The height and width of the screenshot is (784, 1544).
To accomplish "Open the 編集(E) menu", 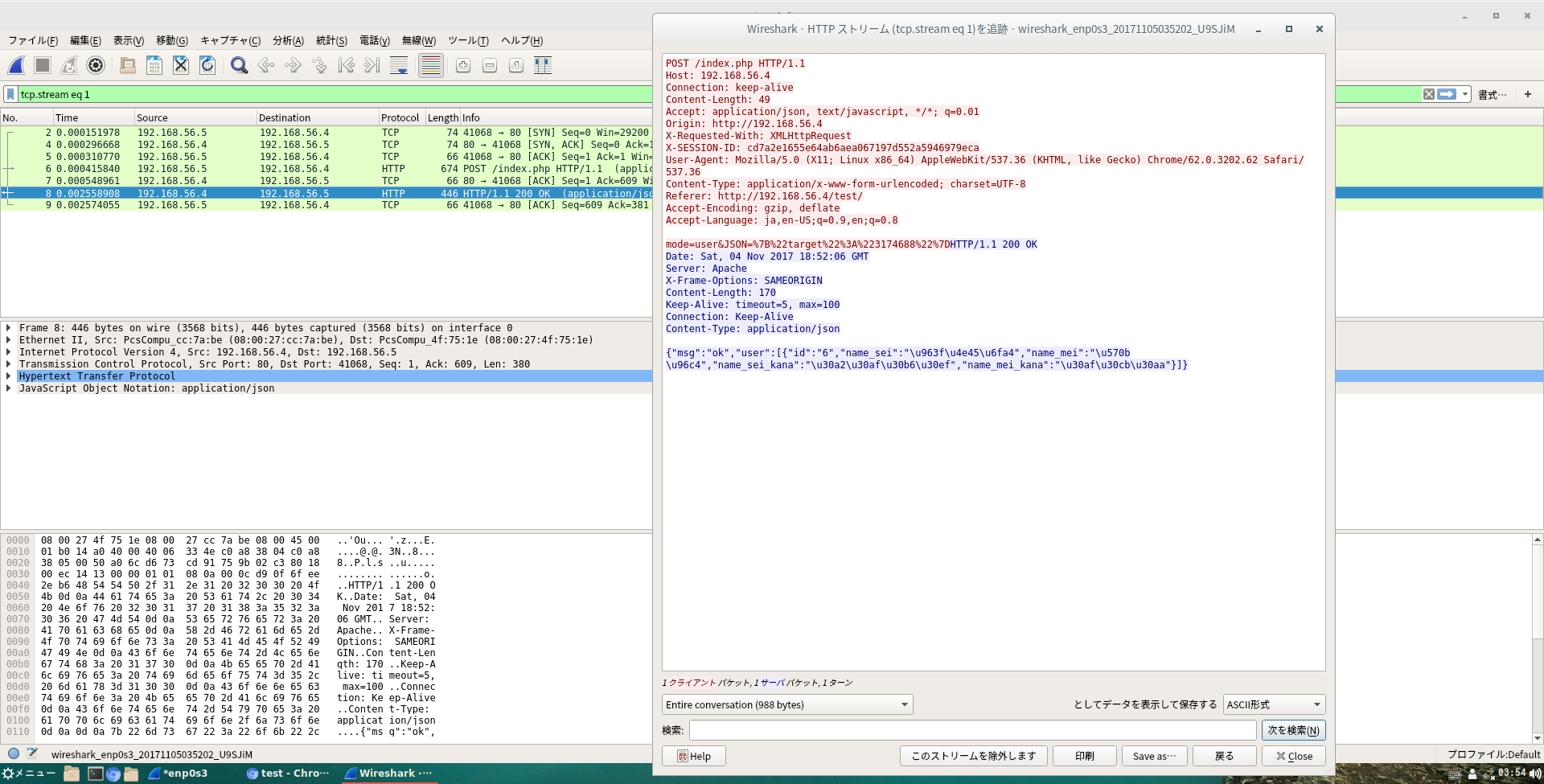I will coord(85,40).
